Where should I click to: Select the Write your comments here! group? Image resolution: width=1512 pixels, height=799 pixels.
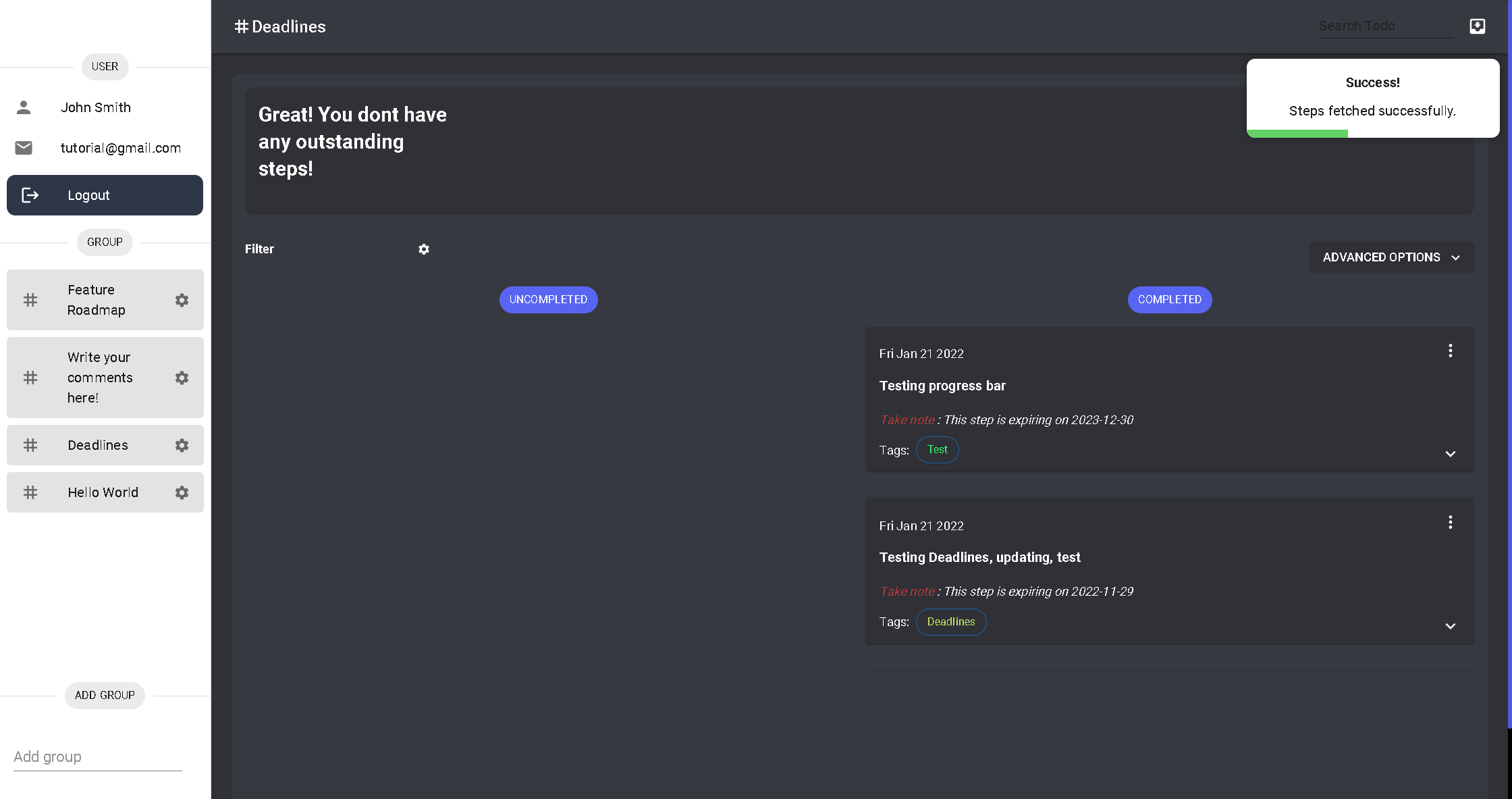pyautogui.click(x=105, y=378)
